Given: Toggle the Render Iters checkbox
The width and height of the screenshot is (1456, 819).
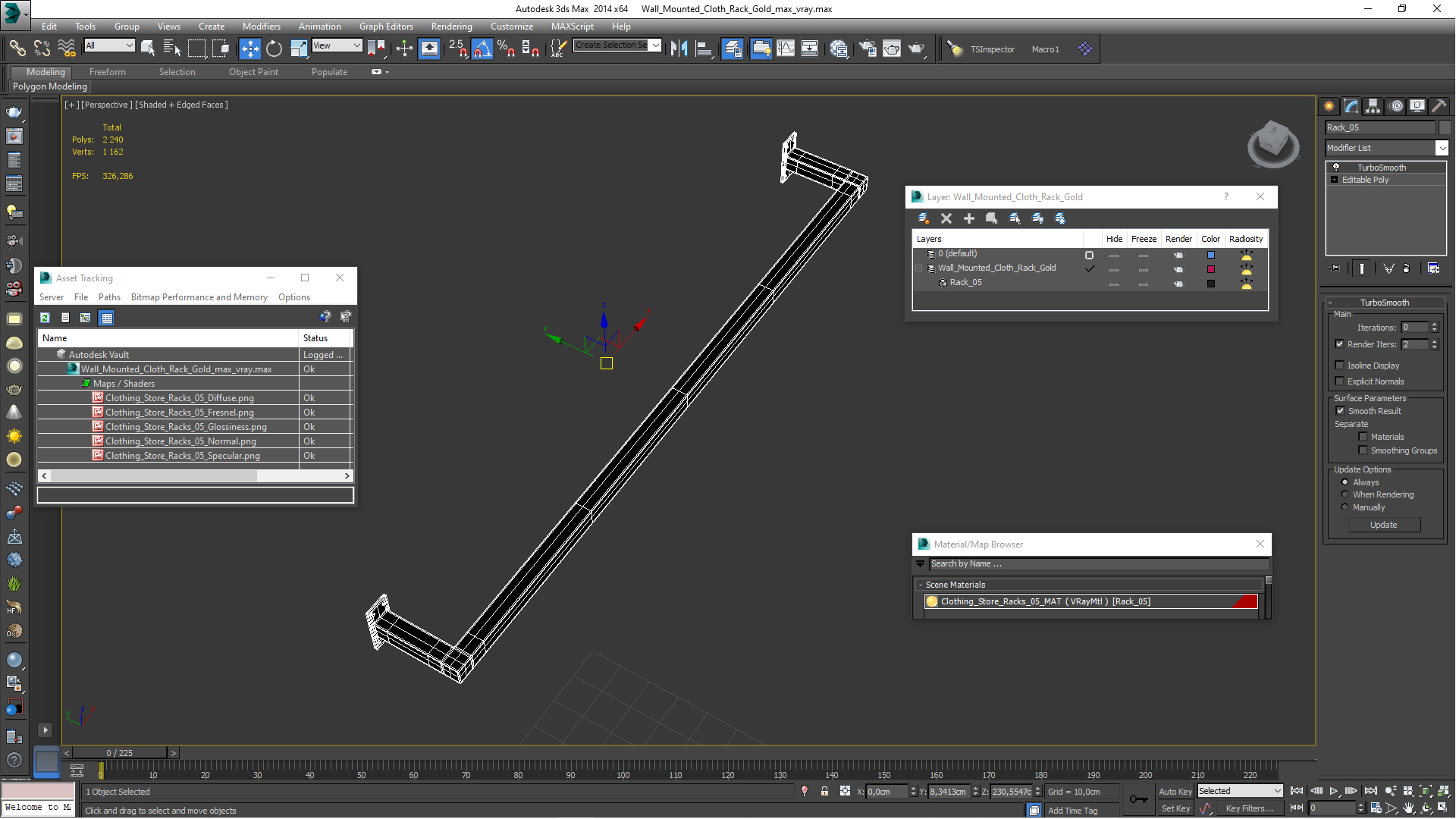Looking at the screenshot, I should click(1339, 344).
